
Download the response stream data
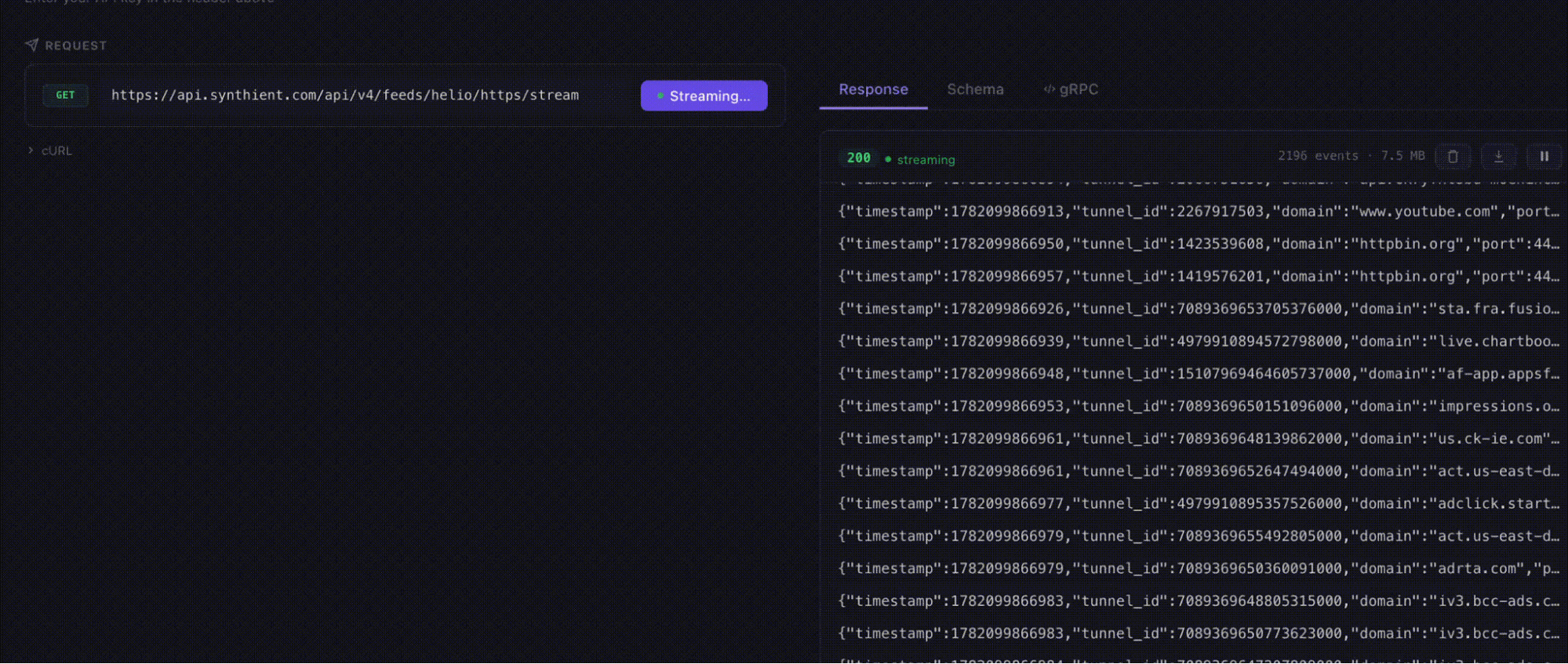tap(1498, 156)
